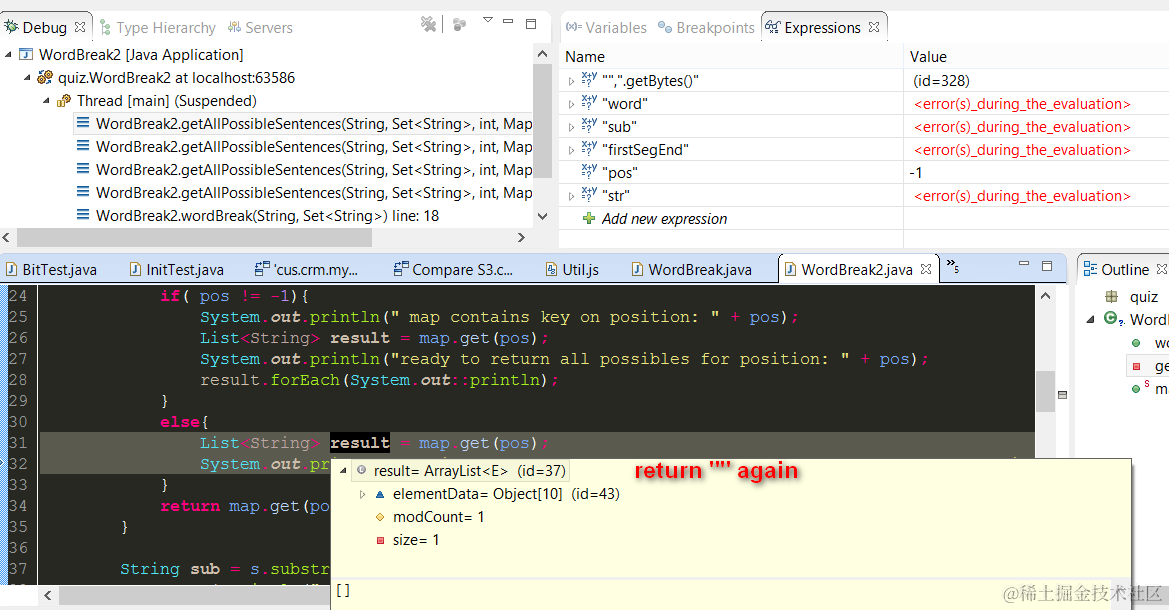Open the Breakpoints tab
This screenshot has width=1169, height=610.
pos(706,28)
